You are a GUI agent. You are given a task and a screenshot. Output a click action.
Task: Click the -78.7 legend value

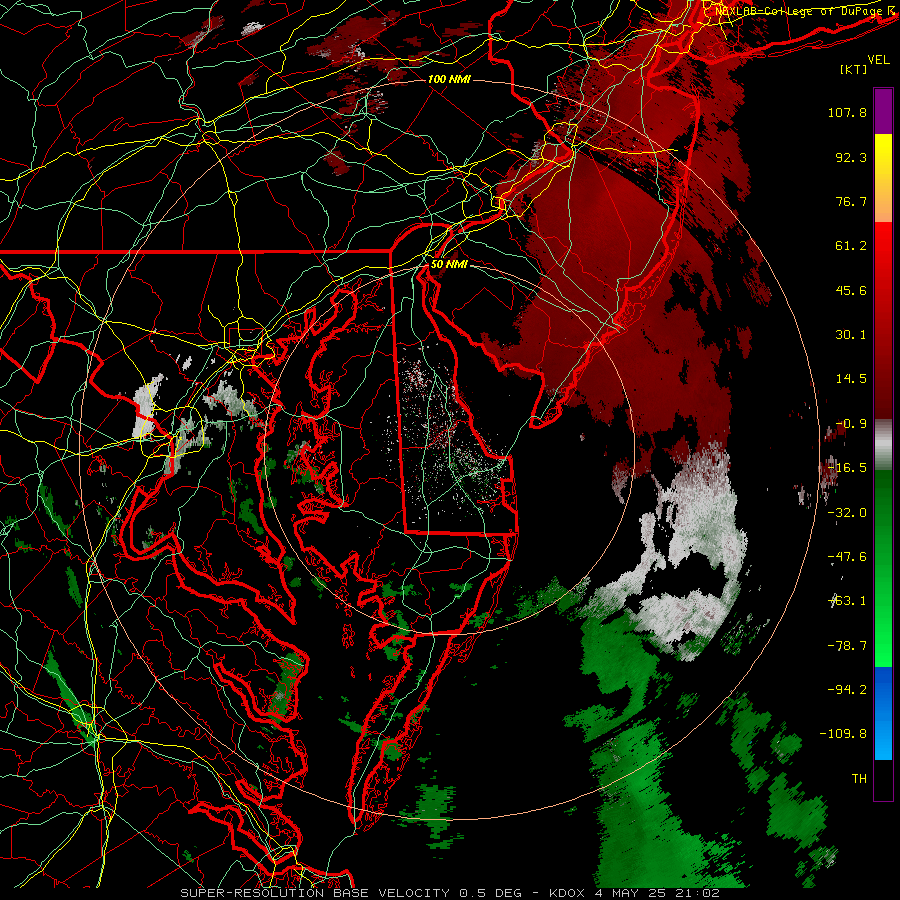click(847, 646)
